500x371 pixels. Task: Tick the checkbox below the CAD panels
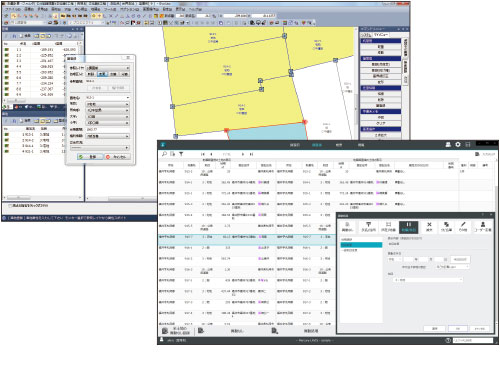tap(10, 206)
